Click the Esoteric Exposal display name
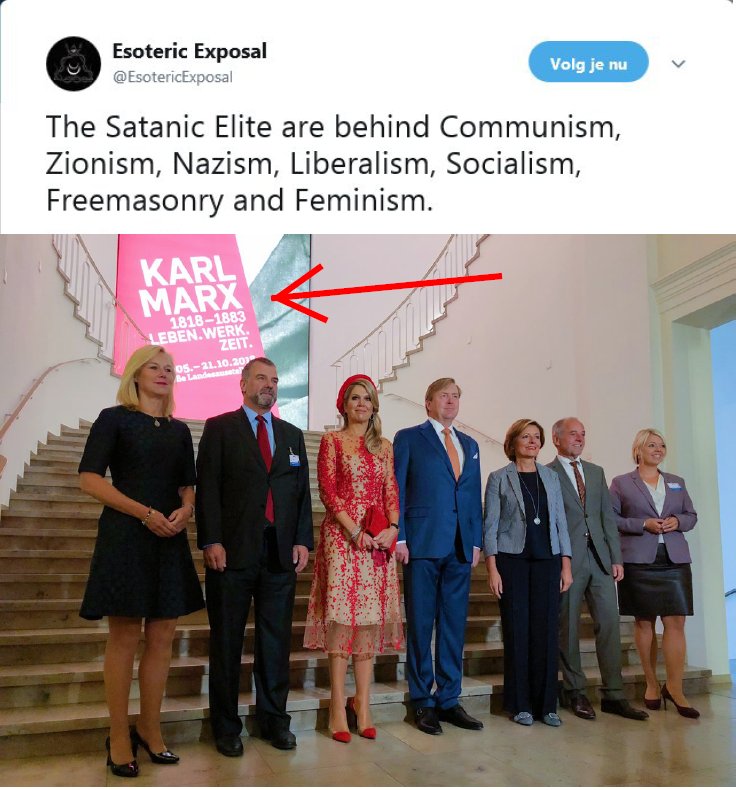The image size is (736, 790). [x=189, y=51]
